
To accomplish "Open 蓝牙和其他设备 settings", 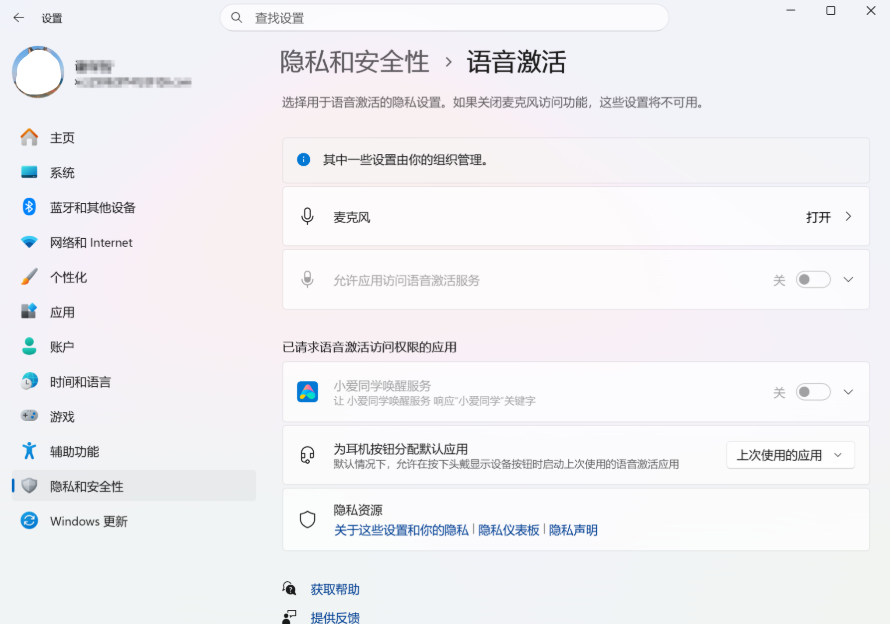I will click(x=134, y=207).
